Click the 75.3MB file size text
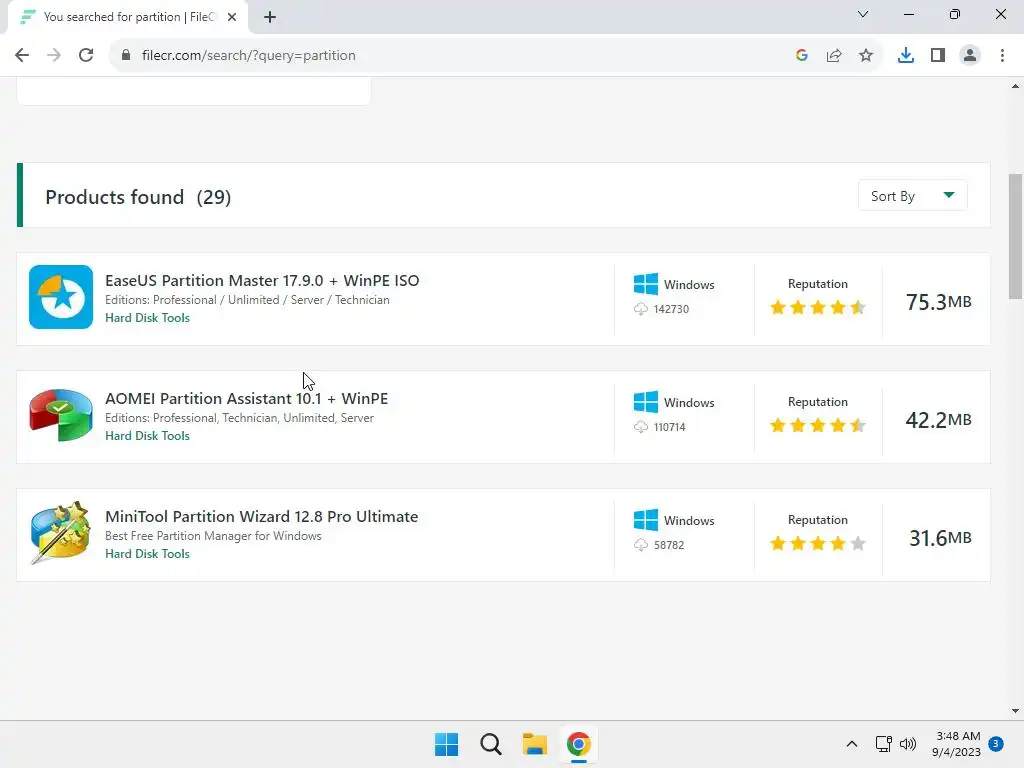Viewport: 1024px width, 768px height. pyautogui.click(x=938, y=302)
